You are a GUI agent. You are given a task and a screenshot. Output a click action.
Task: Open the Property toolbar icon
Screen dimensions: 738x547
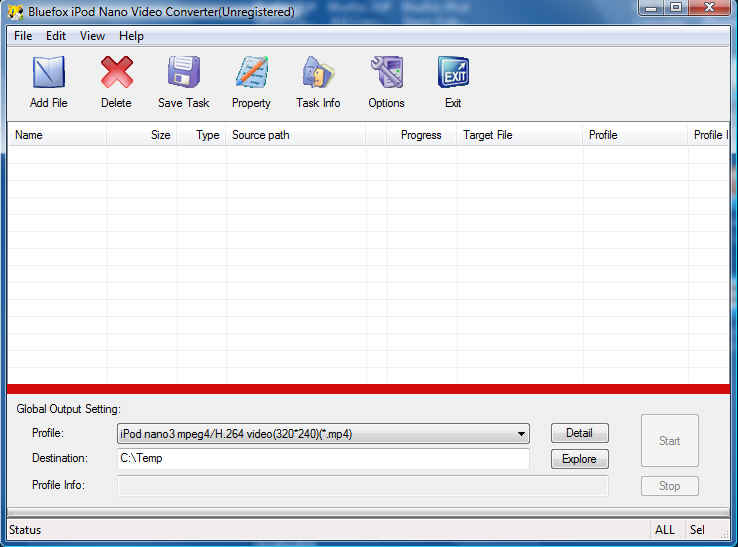tap(251, 72)
